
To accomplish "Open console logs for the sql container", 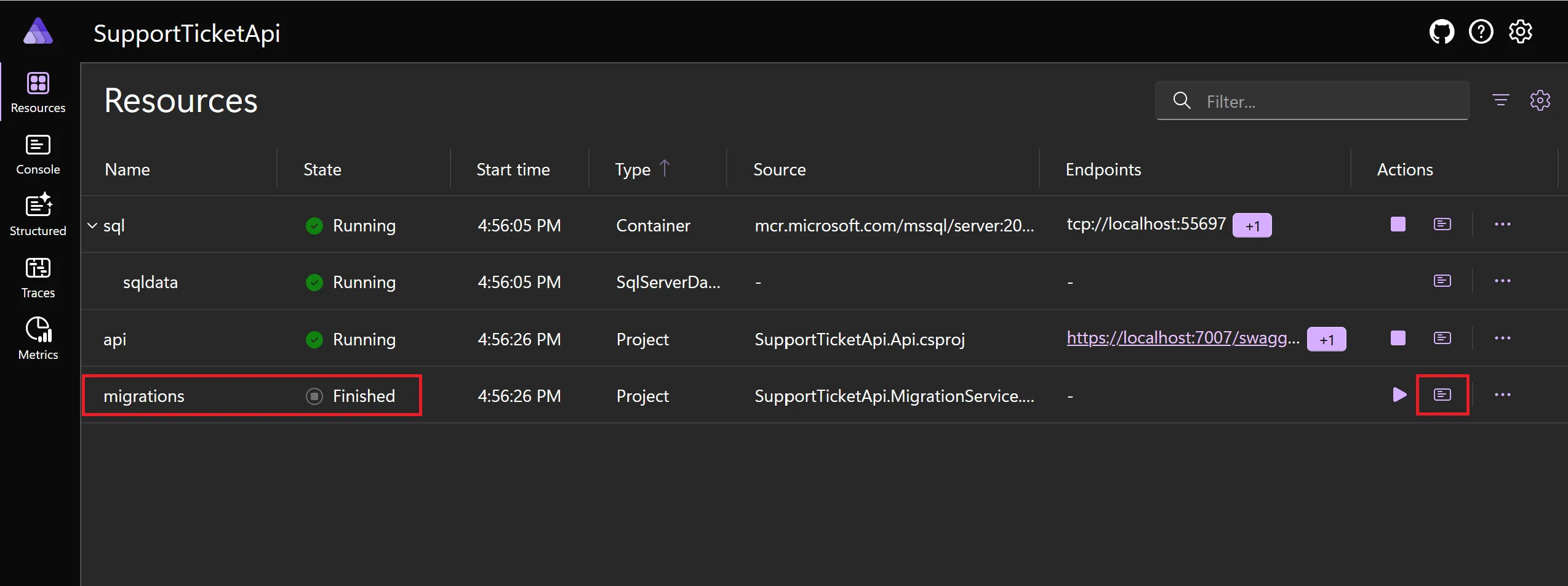I will [1442, 224].
